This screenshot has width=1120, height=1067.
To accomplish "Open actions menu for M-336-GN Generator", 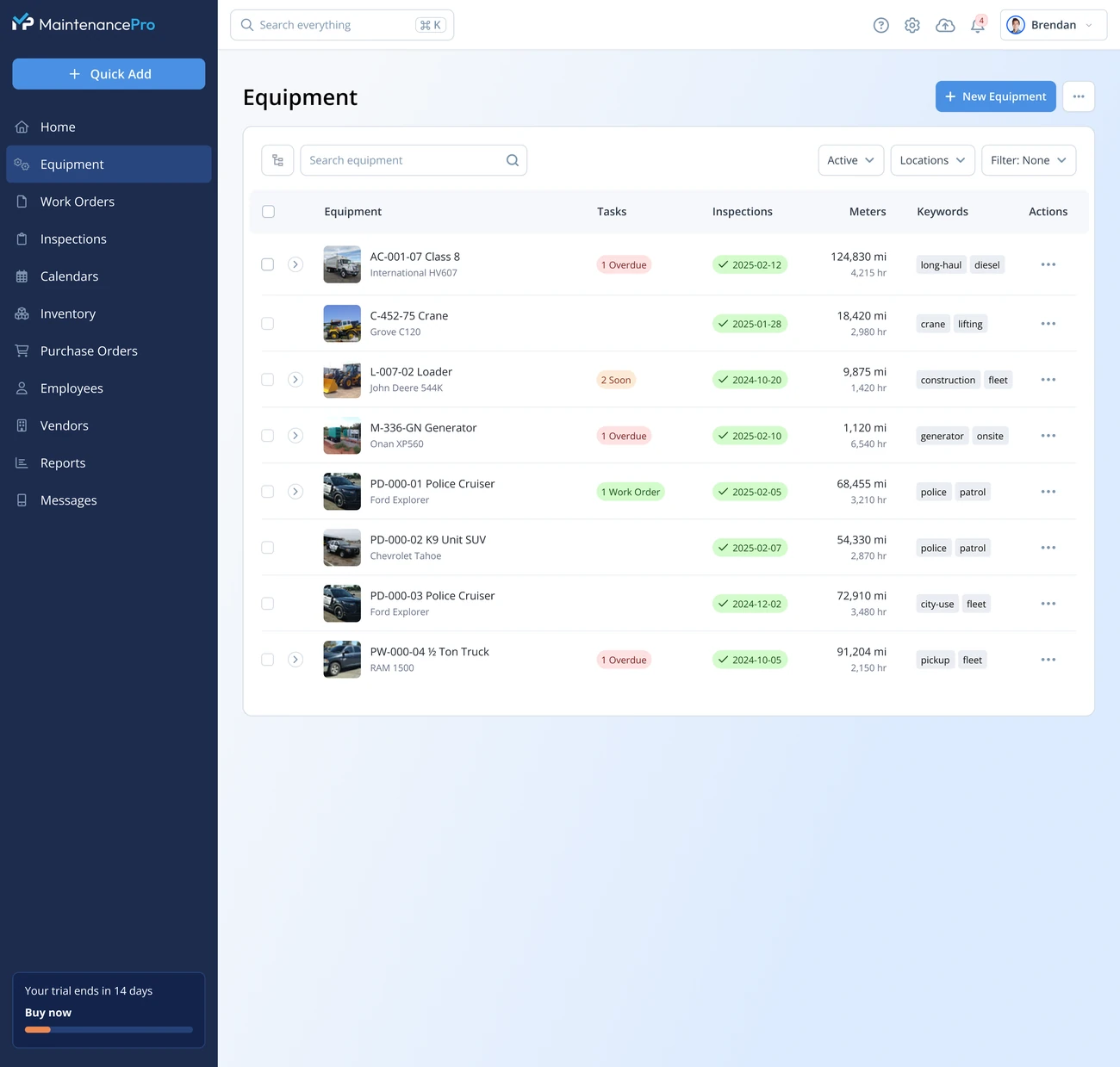I will (1048, 436).
